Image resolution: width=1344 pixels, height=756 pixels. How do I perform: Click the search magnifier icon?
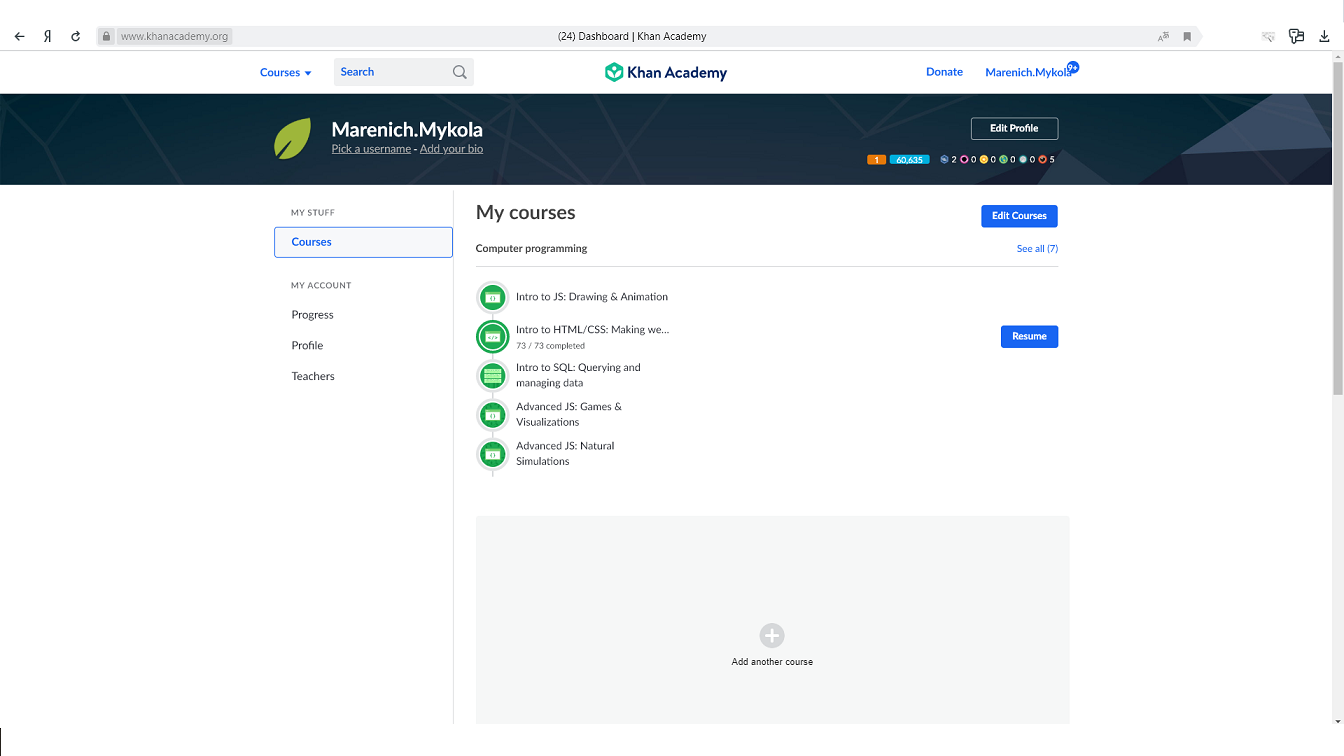click(459, 72)
